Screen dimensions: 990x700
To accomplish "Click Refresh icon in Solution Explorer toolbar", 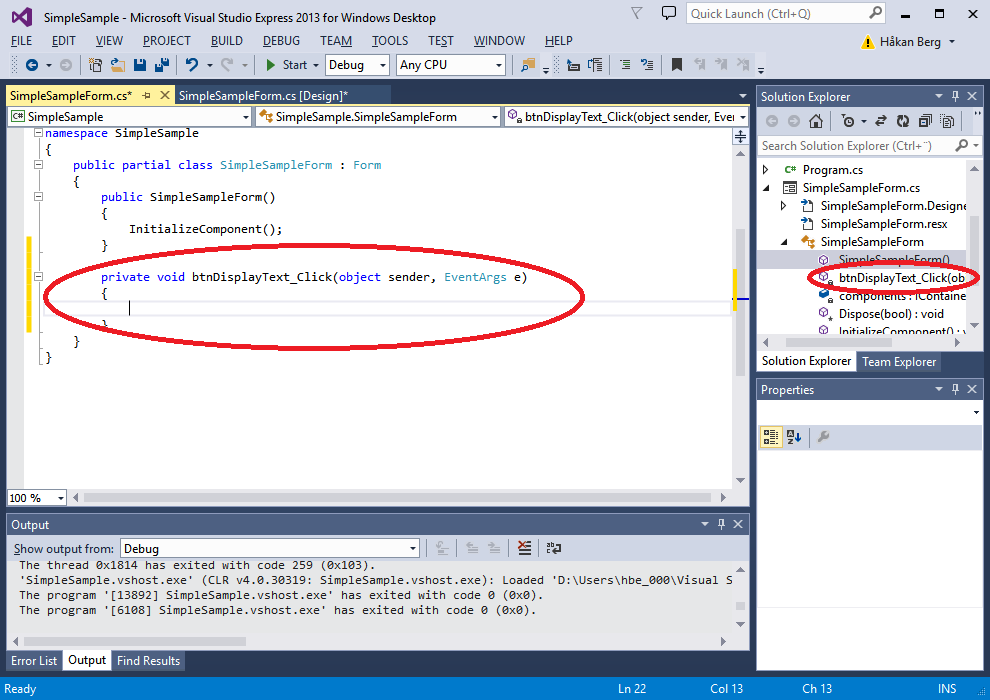I will click(x=903, y=121).
